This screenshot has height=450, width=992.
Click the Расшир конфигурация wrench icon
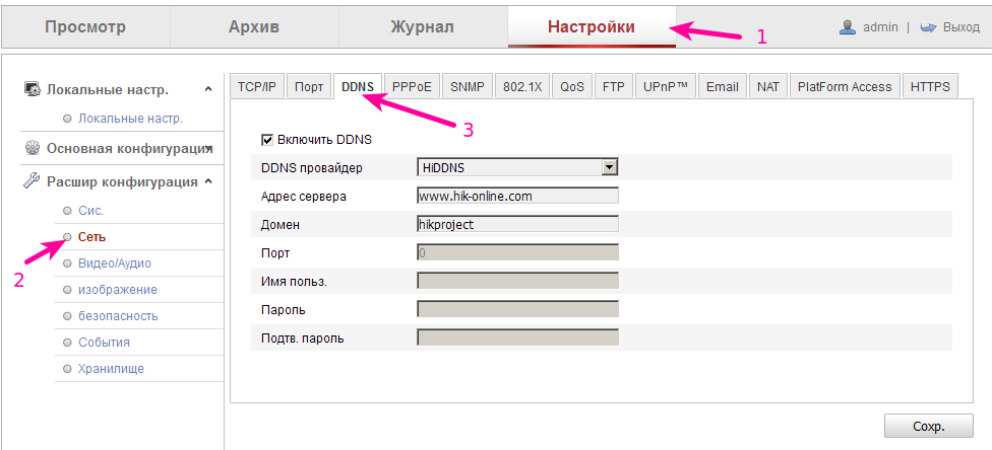tap(31, 181)
